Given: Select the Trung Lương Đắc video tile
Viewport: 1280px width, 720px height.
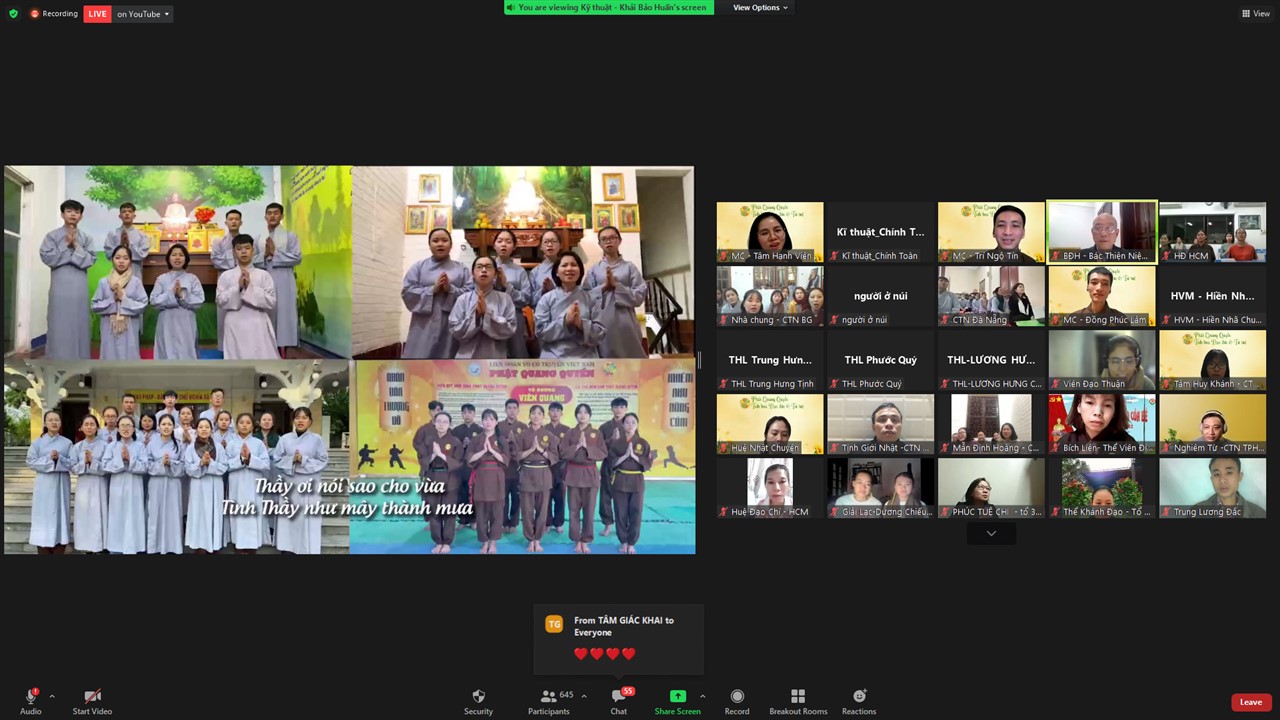Looking at the screenshot, I should (x=1212, y=489).
